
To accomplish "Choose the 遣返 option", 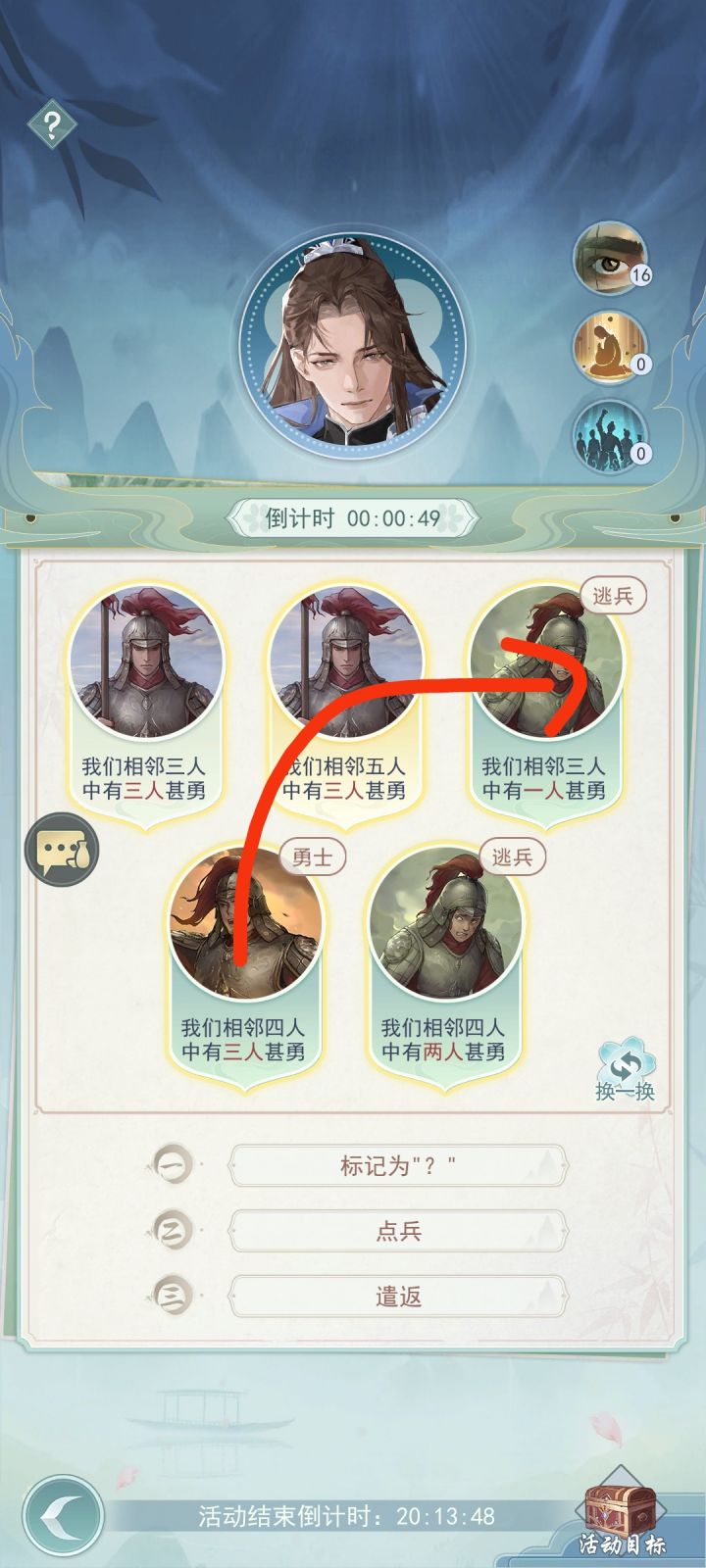I will pos(398,1297).
